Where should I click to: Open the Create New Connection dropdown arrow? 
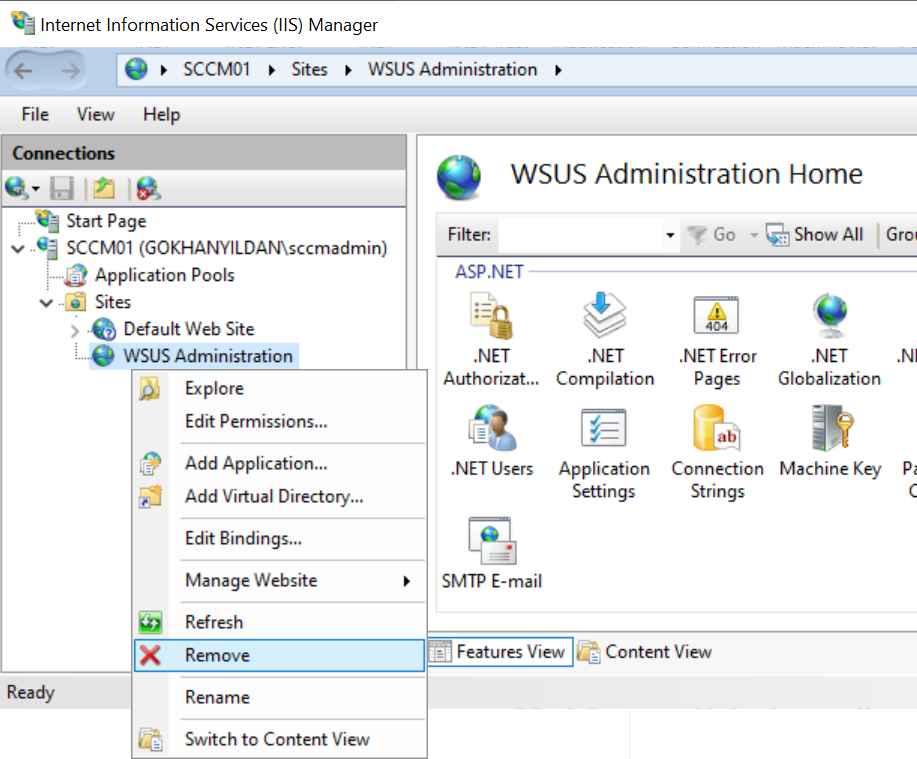[36, 189]
